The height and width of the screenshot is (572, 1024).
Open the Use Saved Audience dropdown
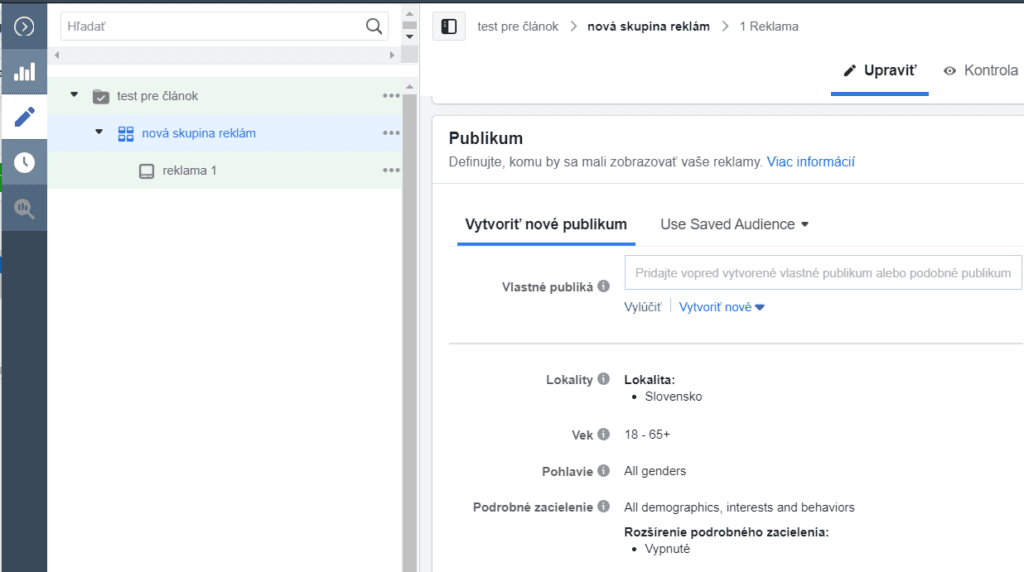click(734, 225)
